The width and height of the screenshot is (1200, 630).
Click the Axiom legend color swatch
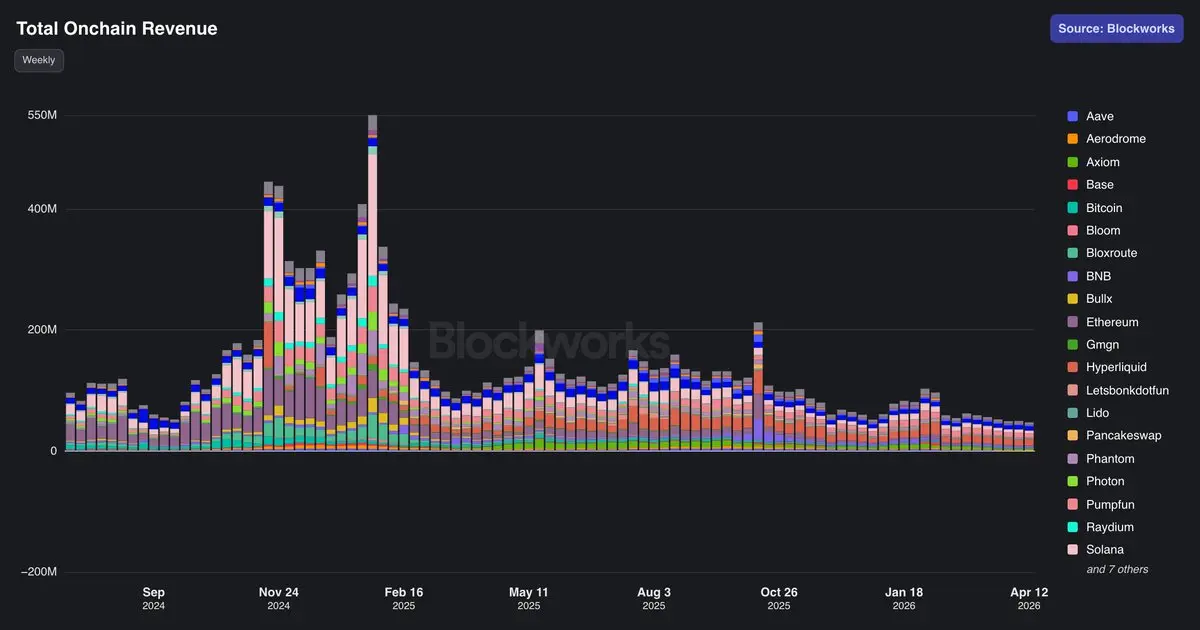point(1073,162)
